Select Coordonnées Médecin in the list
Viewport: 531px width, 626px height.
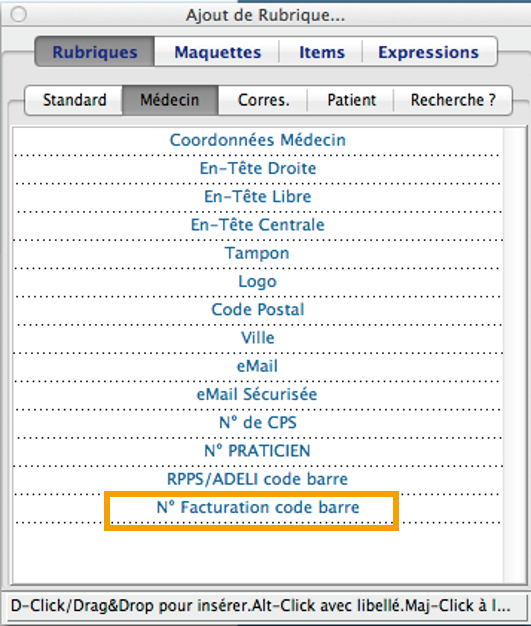point(258,141)
